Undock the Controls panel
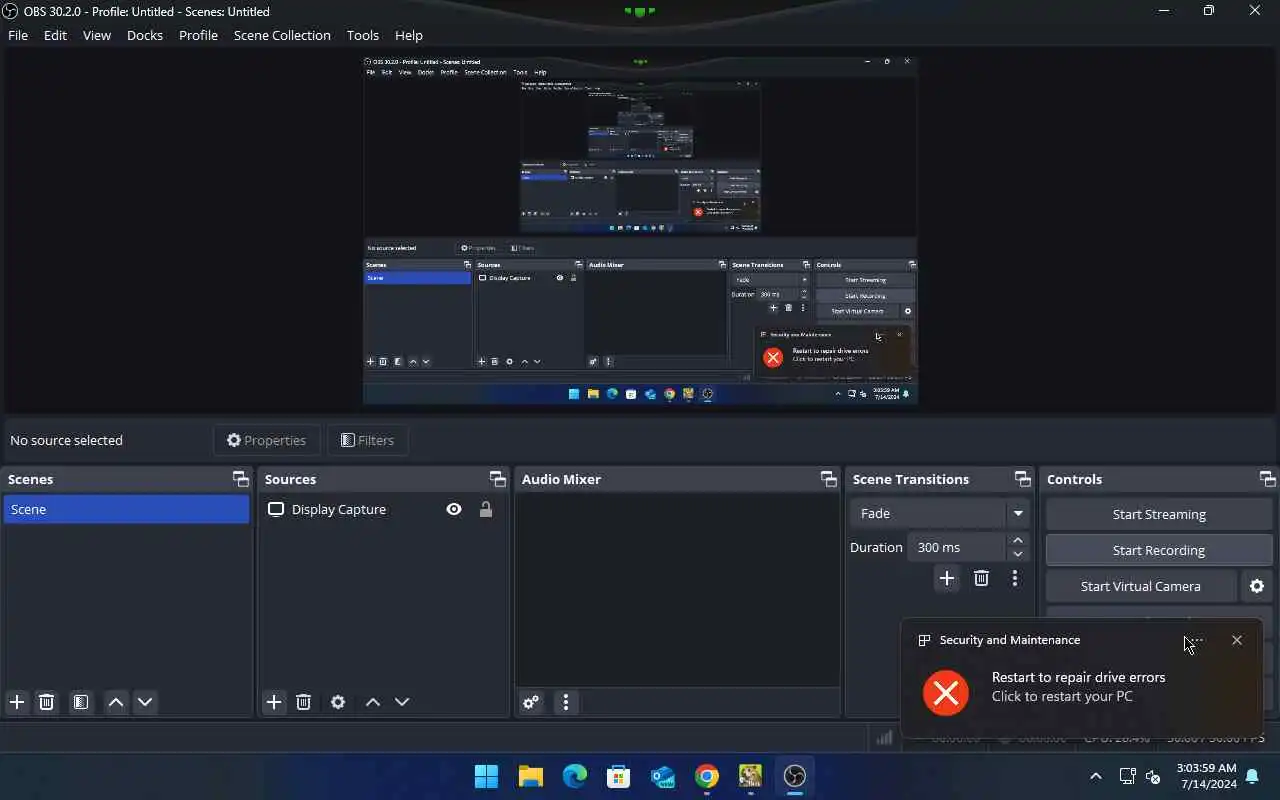The height and width of the screenshot is (800, 1280). click(1267, 479)
